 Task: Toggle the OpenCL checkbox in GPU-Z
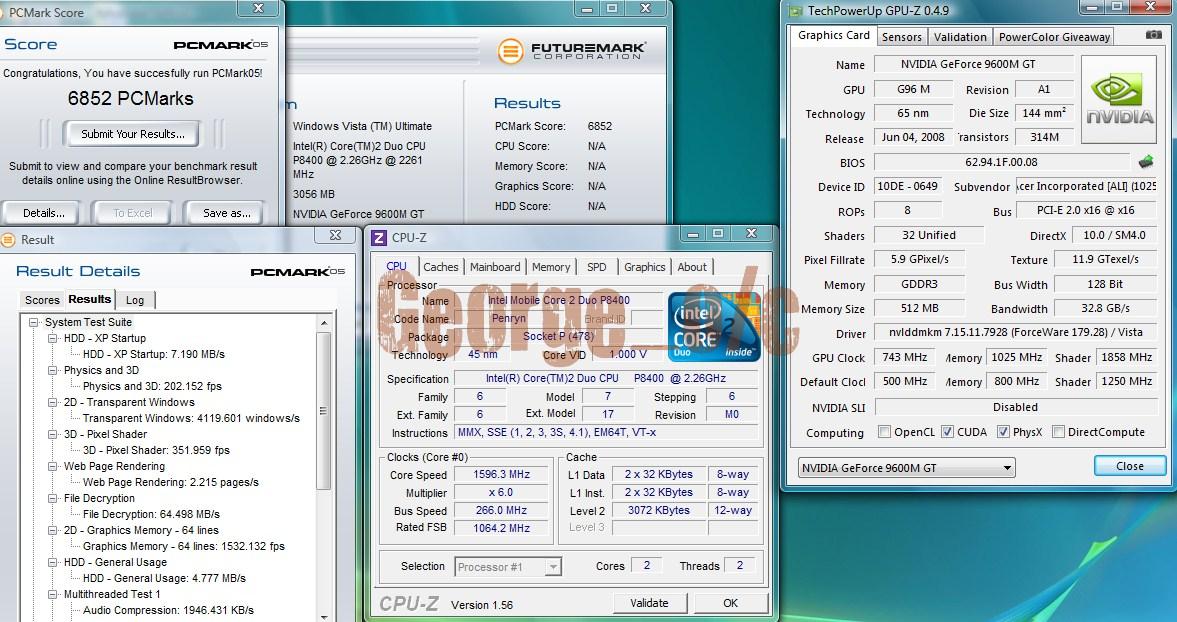click(x=884, y=431)
